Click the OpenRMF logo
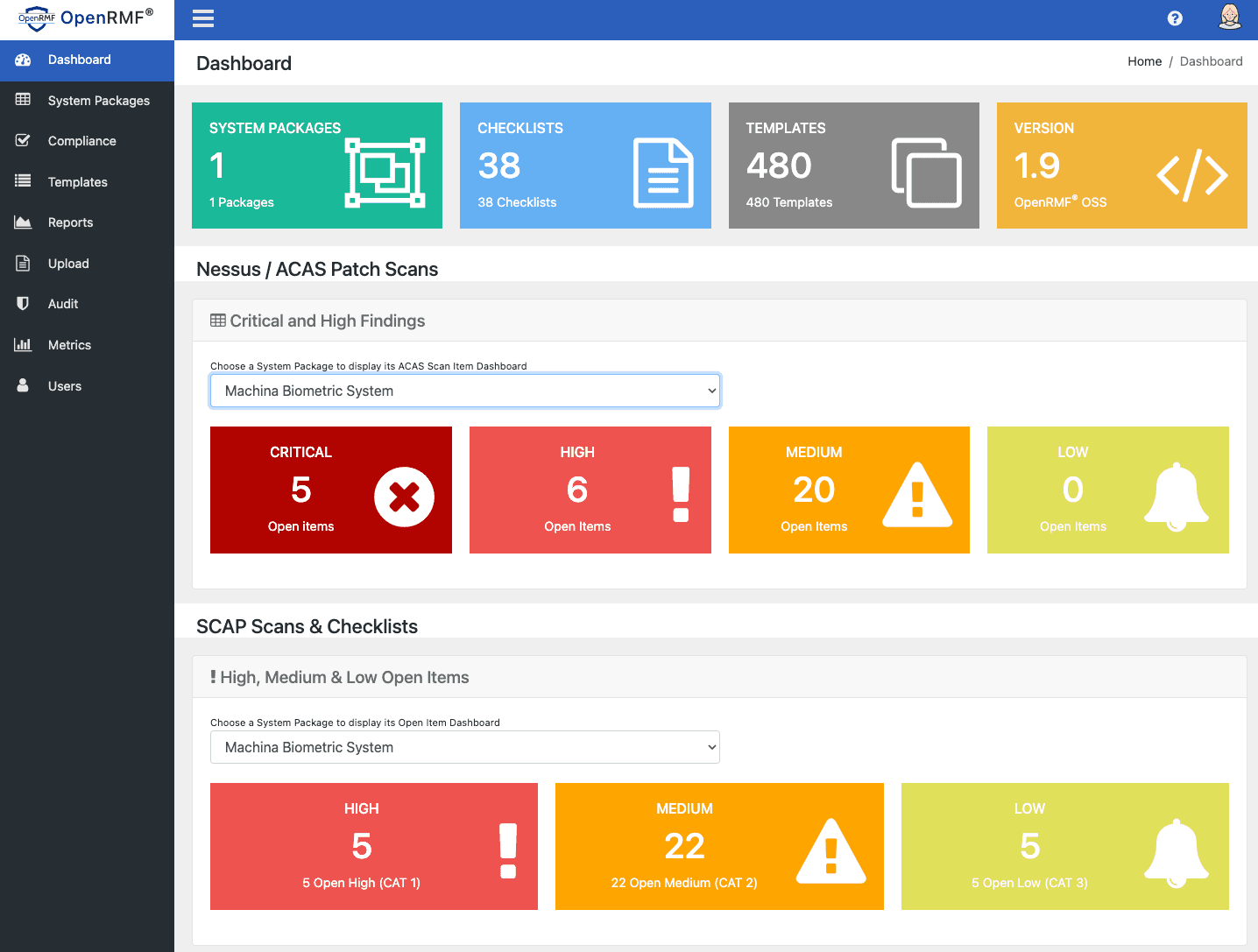1258x952 pixels. pos(85,18)
